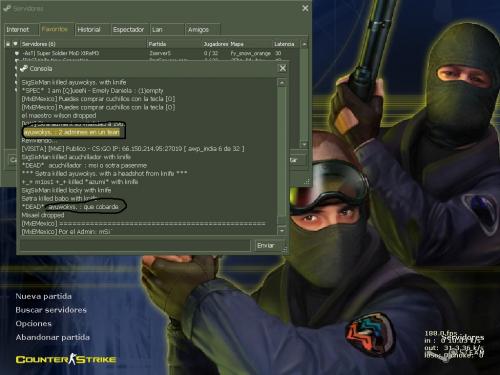This screenshot has width=500, height=375.
Task: Select the Espectador tab
Action: [130, 30]
